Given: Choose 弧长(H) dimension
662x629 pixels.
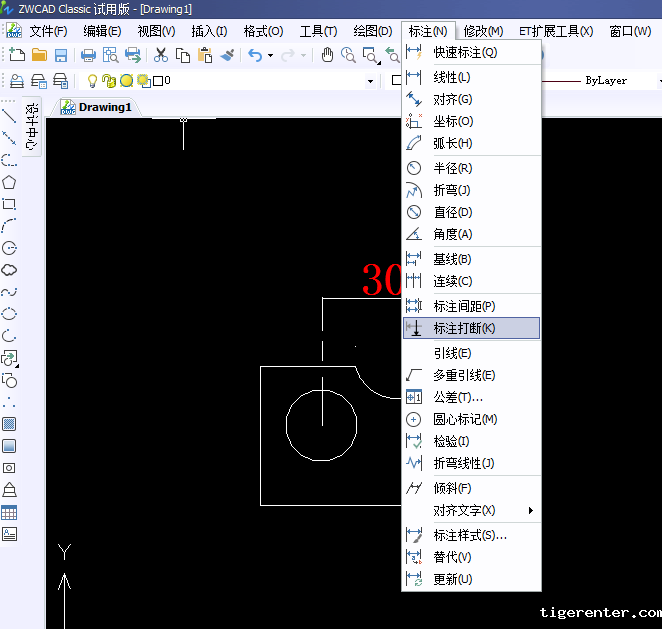Looking at the screenshot, I should [x=472, y=143].
